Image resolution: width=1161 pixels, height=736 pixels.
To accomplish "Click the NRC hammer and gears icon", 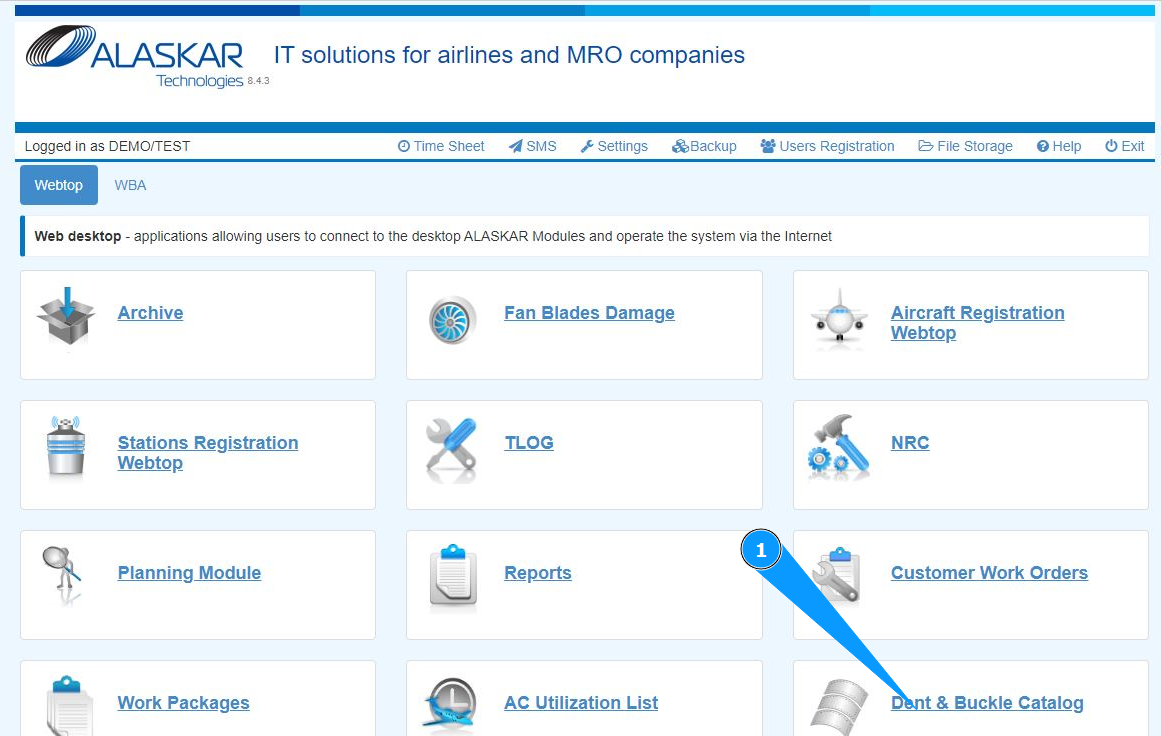I will point(838,446).
